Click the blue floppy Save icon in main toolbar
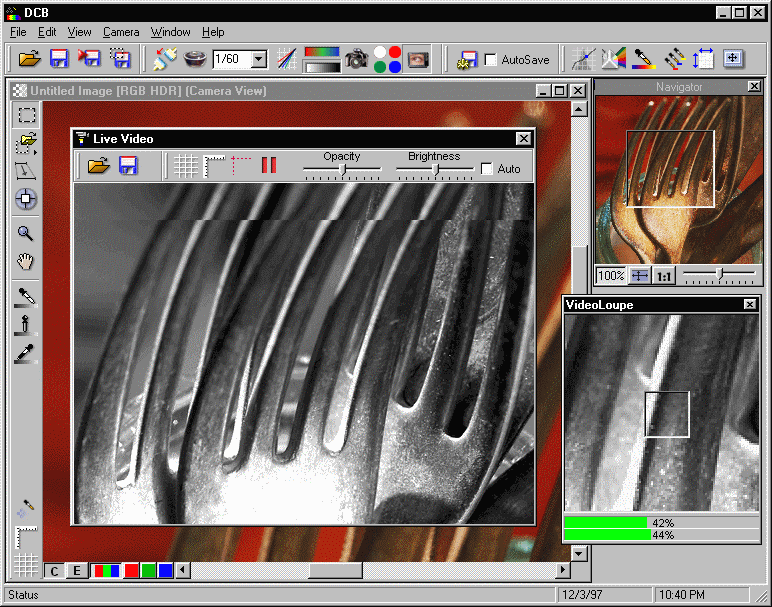This screenshot has height=607, width=772. (x=59, y=59)
